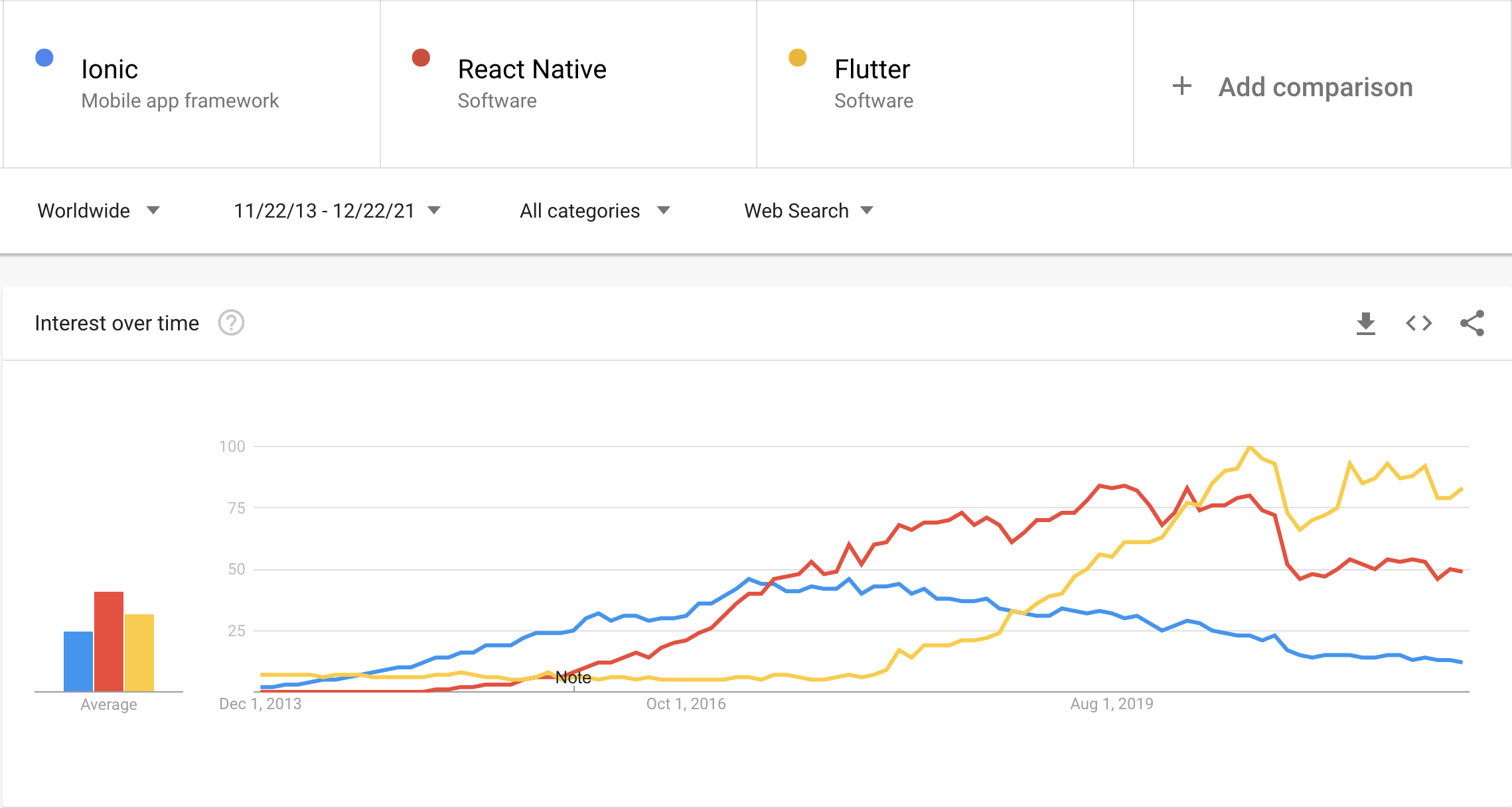Image resolution: width=1512 pixels, height=808 pixels.
Task: Open the Web Search type dropdown
Action: tap(808, 210)
